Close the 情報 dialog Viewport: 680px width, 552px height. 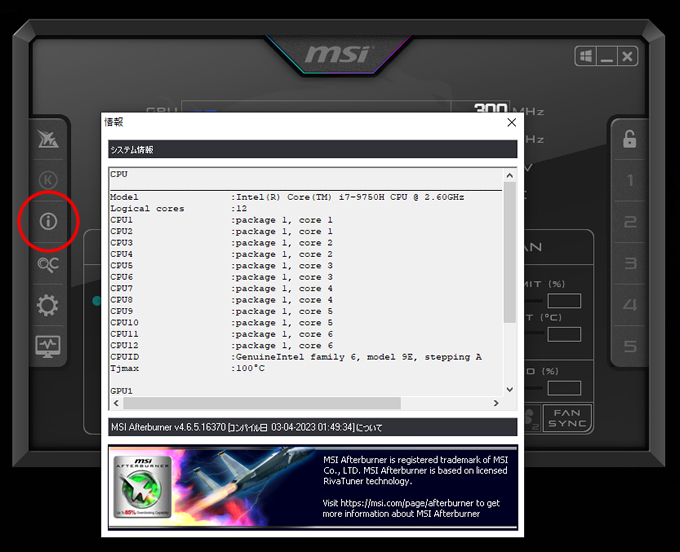512,123
